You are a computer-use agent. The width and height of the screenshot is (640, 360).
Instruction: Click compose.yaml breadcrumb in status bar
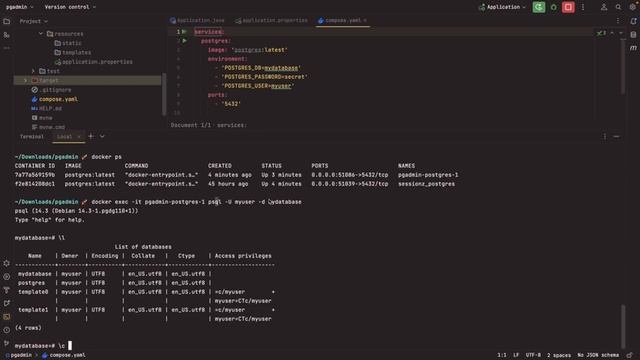click(64, 356)
